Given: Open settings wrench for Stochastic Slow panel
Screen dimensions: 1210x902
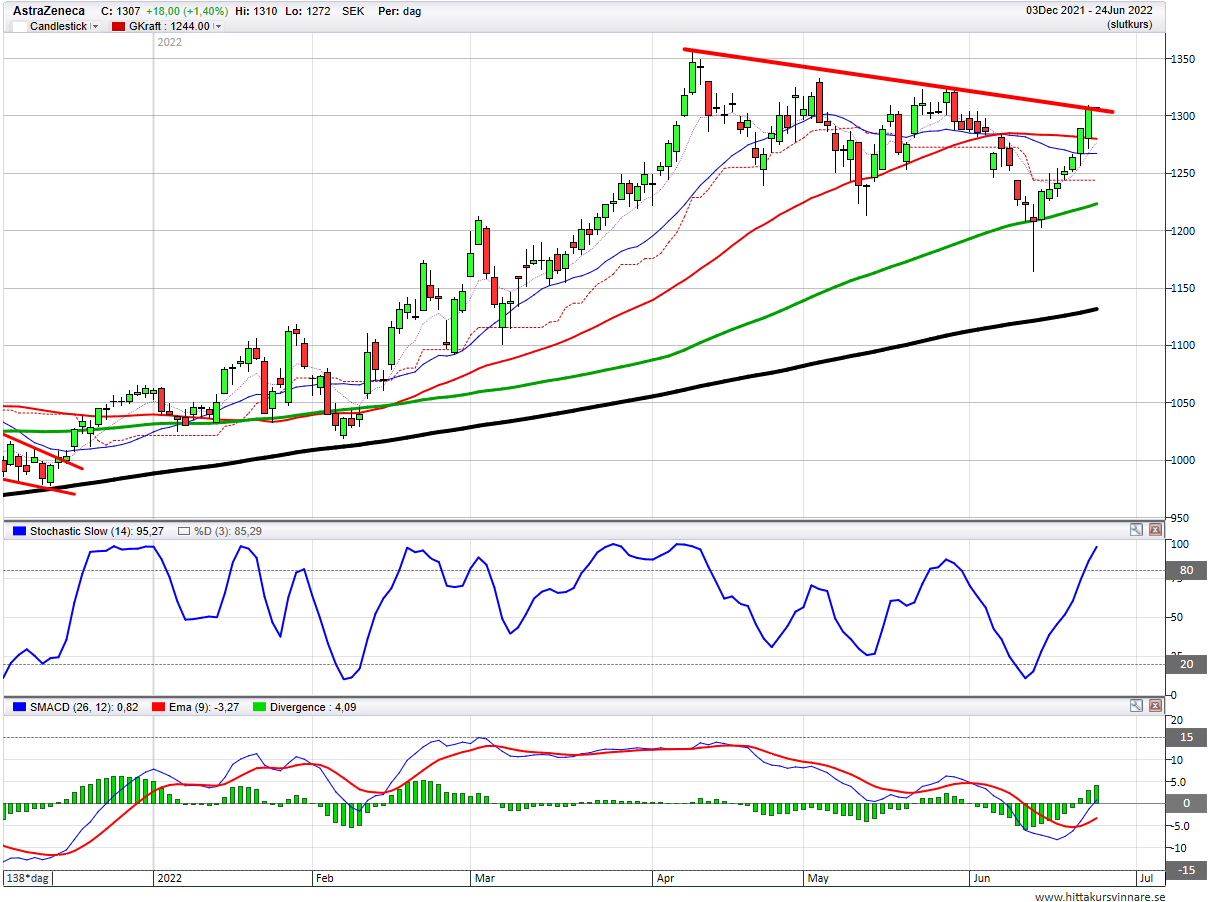Looking at the screenshot, I should [1136, 530].
